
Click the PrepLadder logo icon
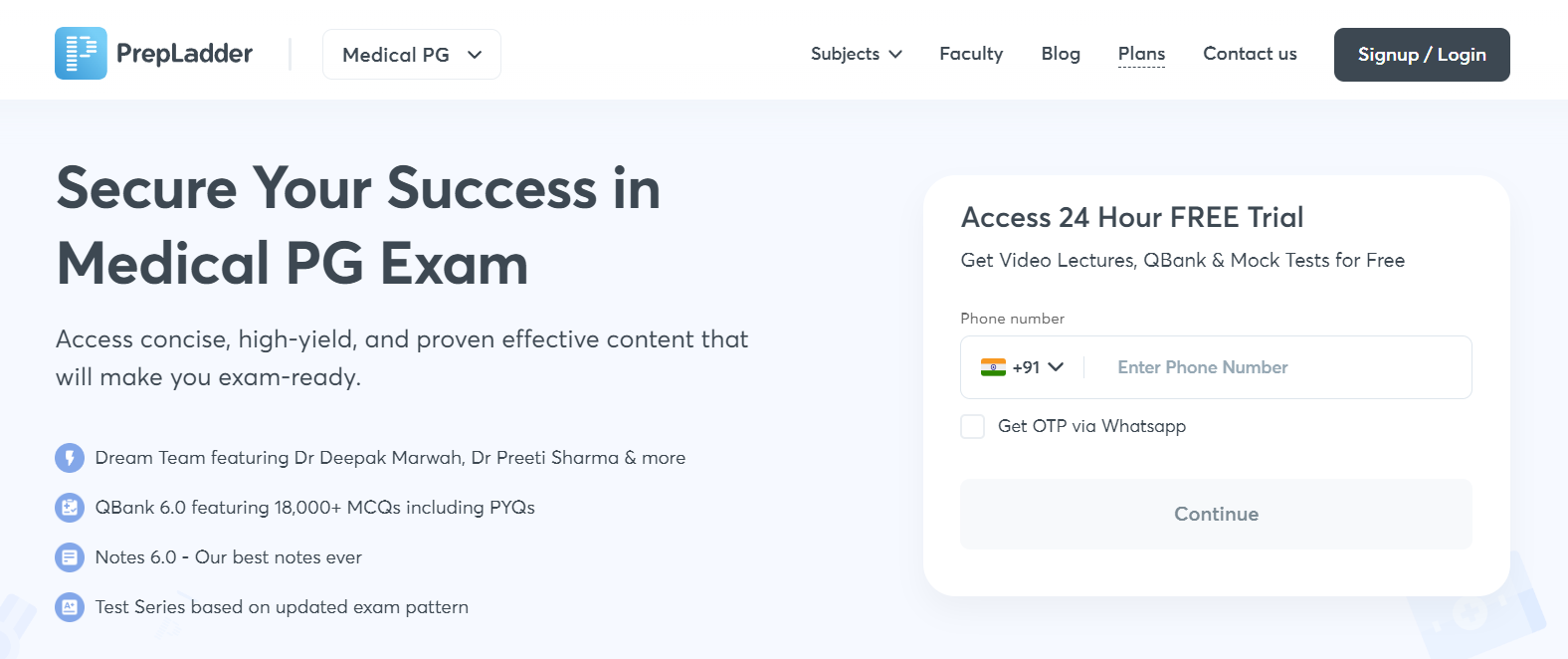81,54
